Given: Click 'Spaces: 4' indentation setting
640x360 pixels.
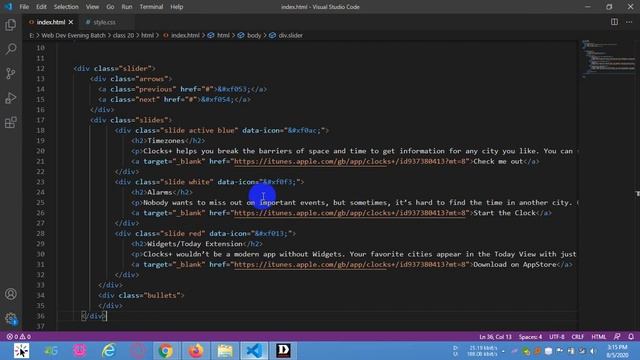Looking at the screenshot, I should tap(530, 337).
